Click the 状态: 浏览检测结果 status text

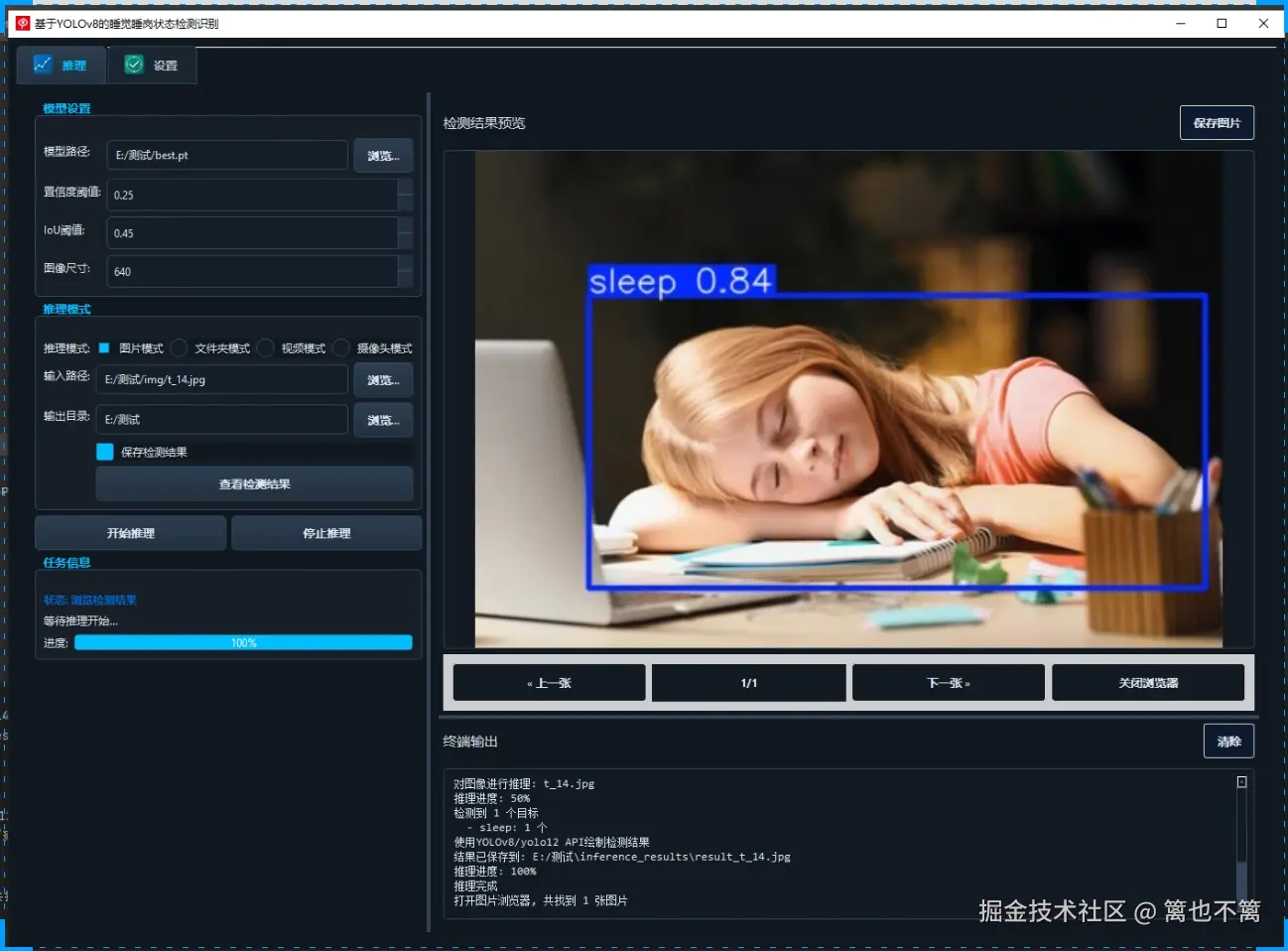[x=90, y=600]
